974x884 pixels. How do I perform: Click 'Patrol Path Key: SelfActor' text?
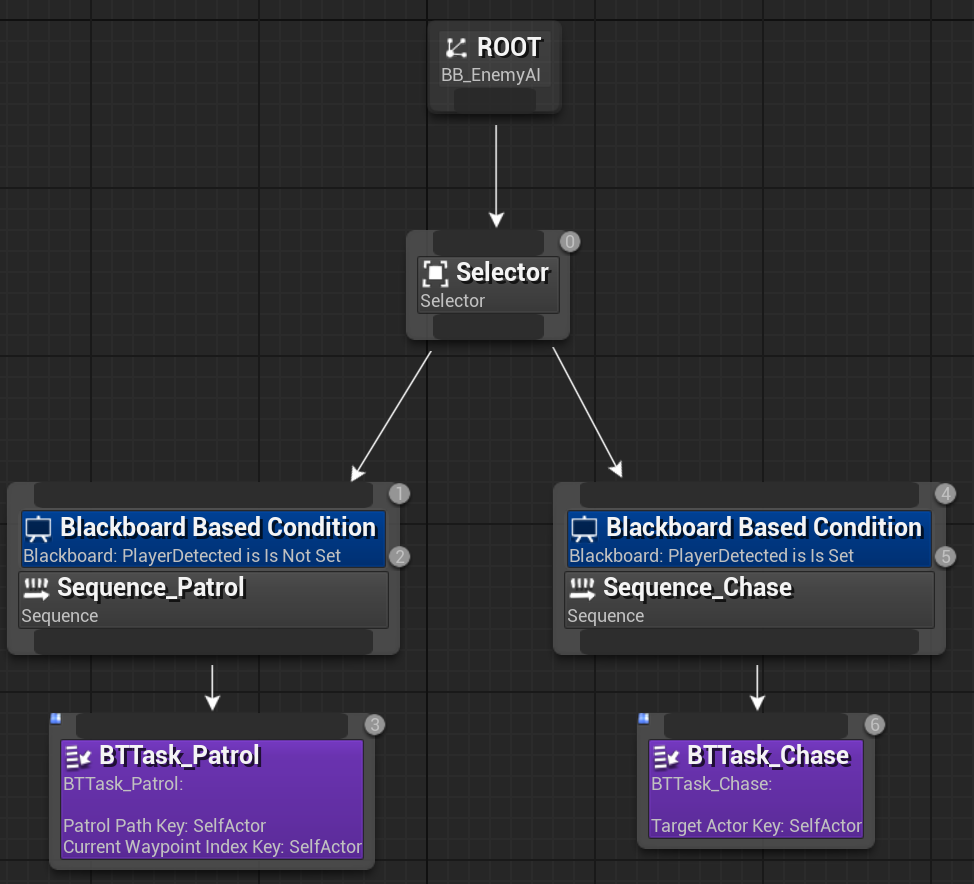point(165,826)
